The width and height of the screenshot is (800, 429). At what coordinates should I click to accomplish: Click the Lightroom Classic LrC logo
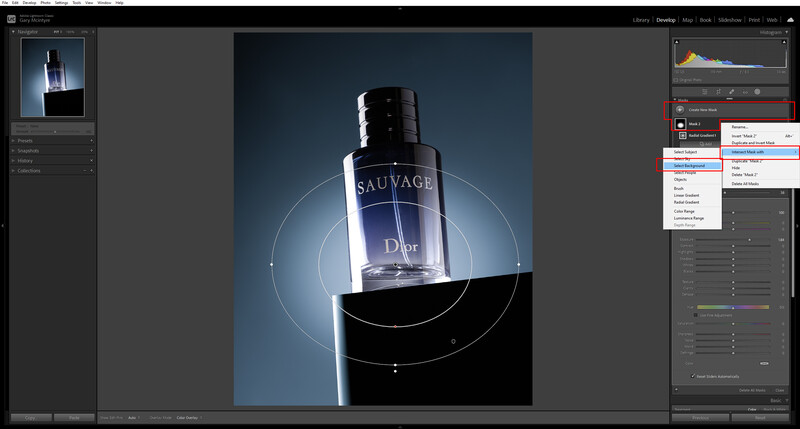coord(11,19)
